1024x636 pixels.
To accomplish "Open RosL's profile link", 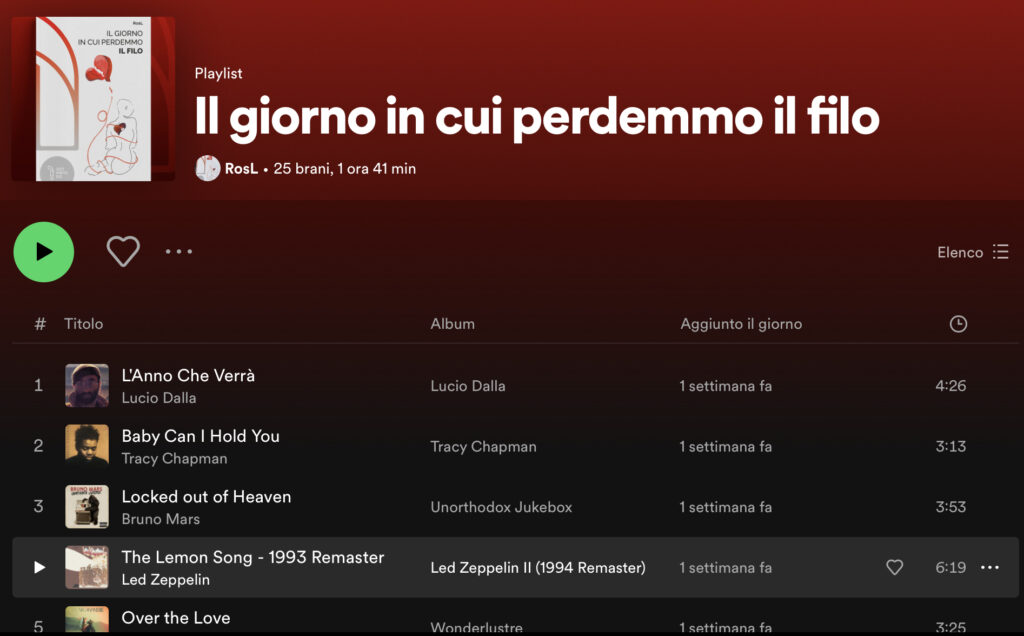I will coord(241,168).
